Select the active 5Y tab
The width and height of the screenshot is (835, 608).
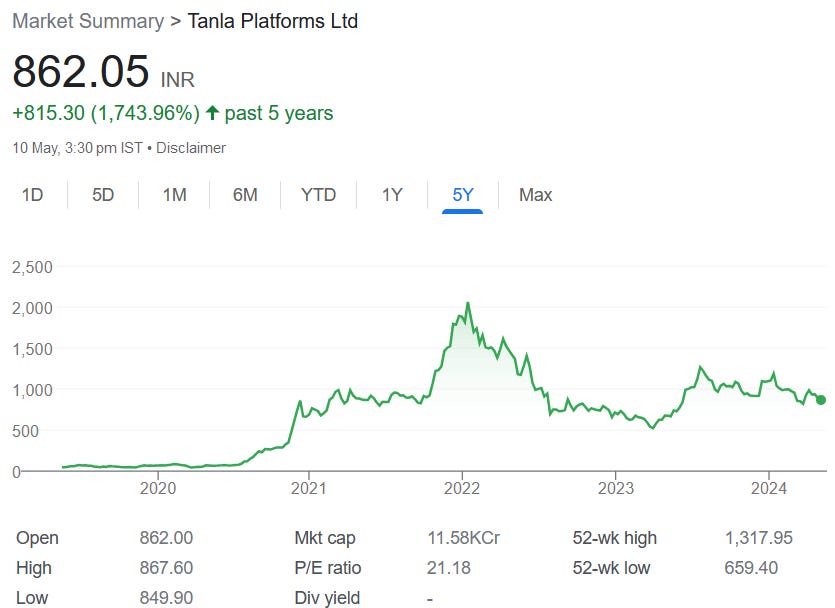pos(463,195)
